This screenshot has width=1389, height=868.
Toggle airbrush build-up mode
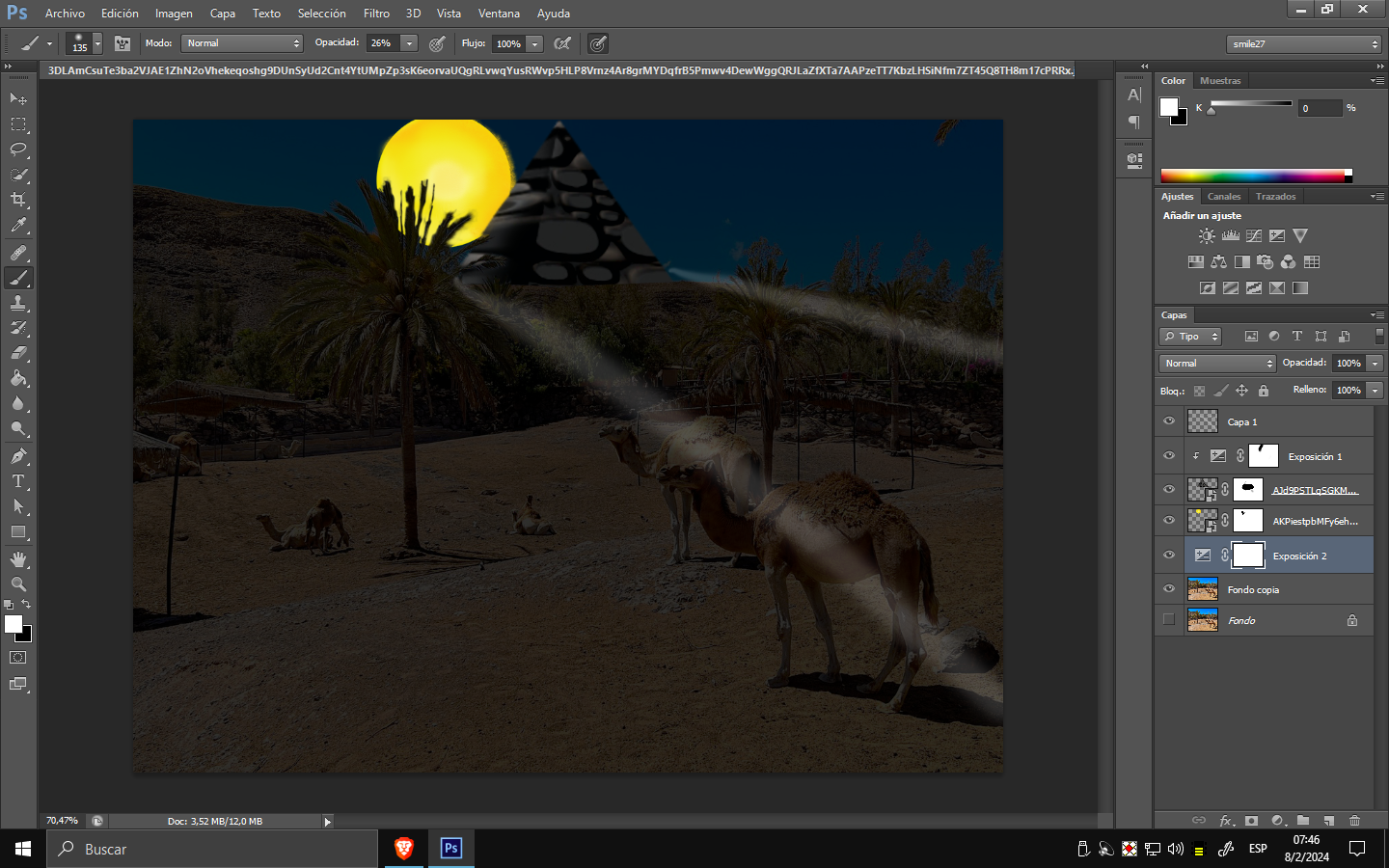[562, 43]
